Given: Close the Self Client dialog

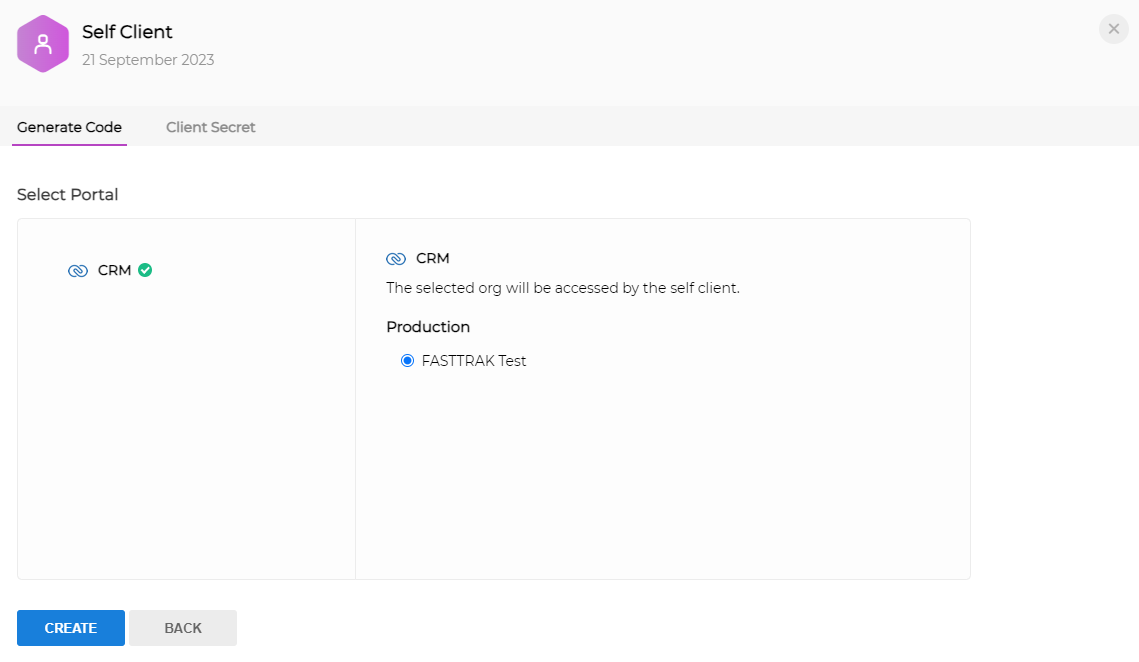Looking at the screenshot, I should 1114,29.
